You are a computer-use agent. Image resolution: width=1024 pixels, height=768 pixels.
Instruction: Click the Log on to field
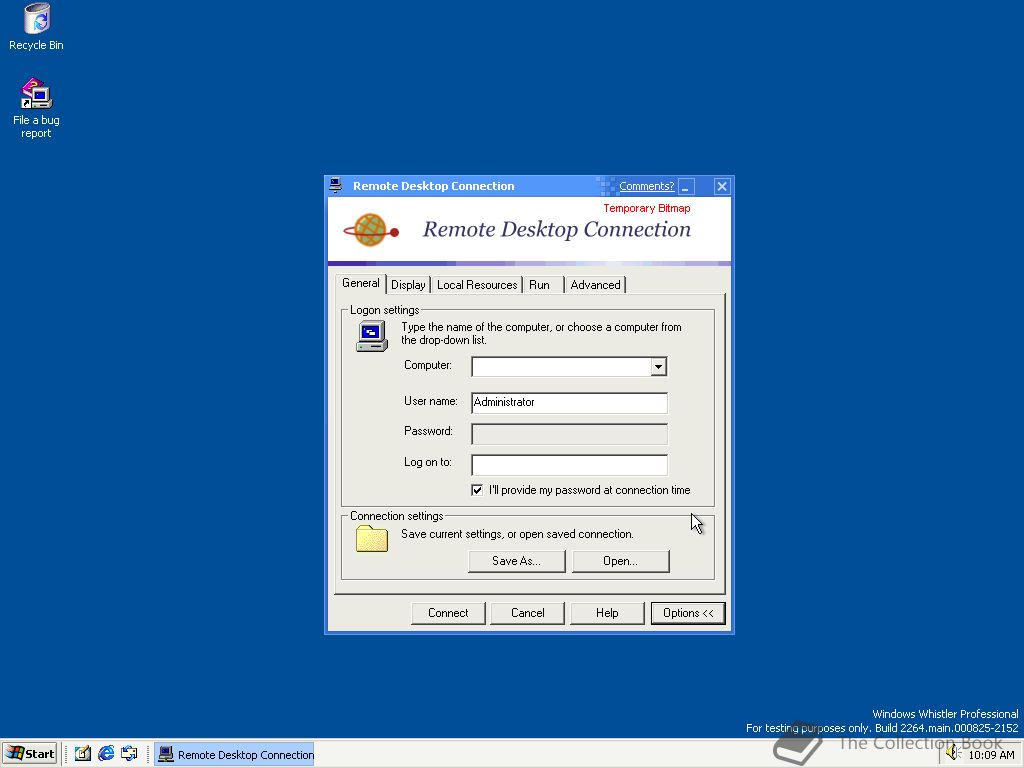click(569, 465)
